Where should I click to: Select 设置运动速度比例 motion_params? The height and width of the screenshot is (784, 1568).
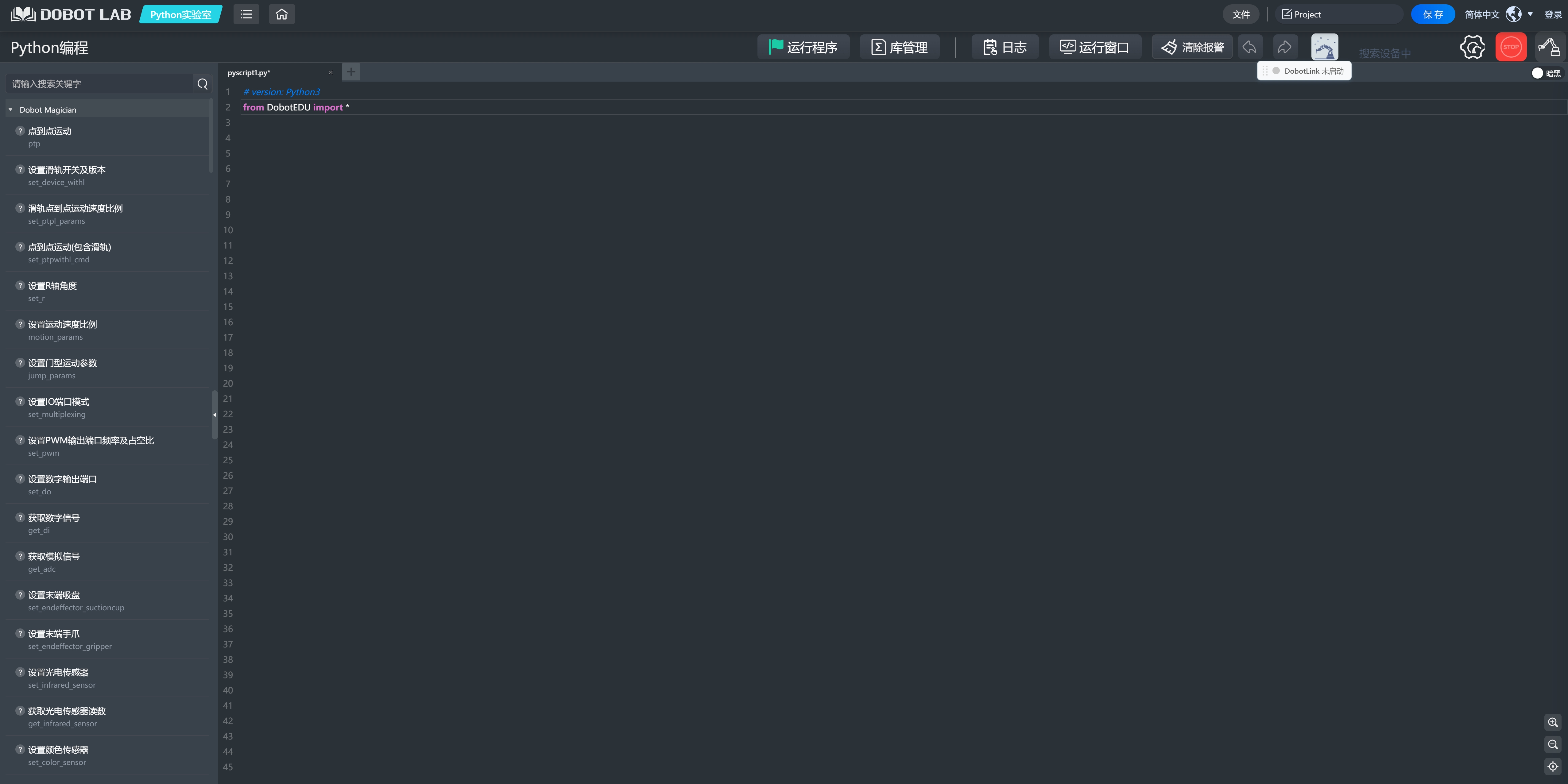pos(107,330)
